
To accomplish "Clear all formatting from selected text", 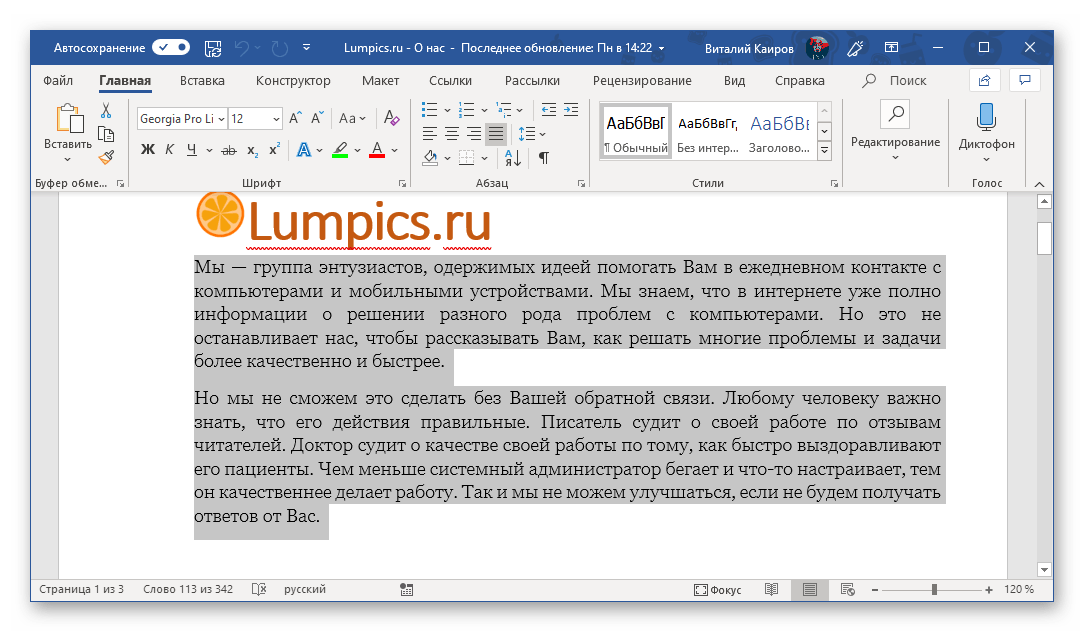I will 391,118.
